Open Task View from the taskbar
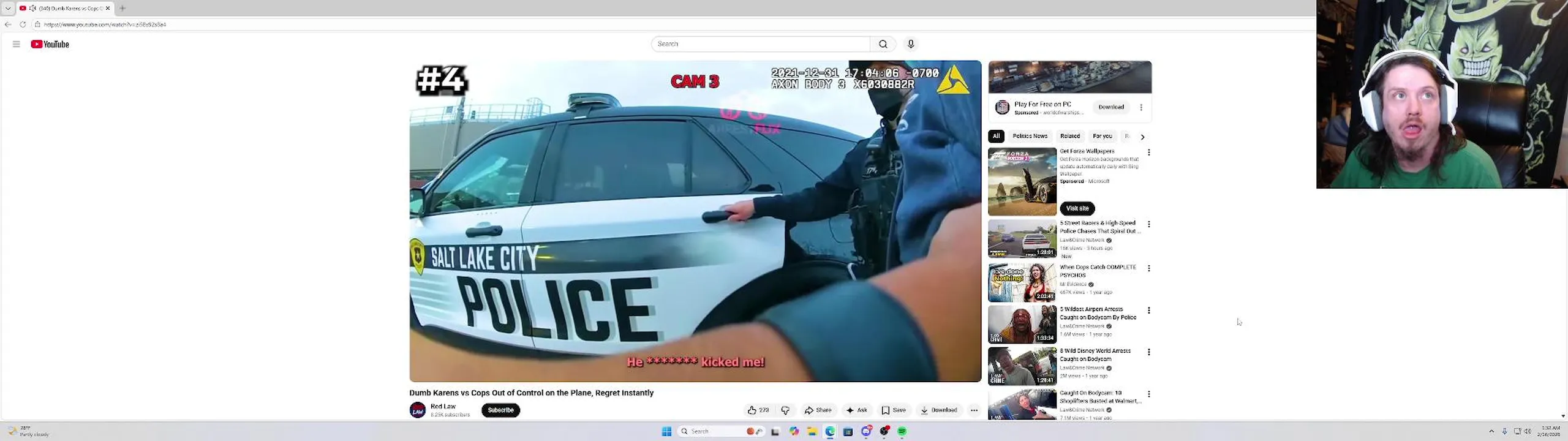The width and height of the screenshot is (1568, 441). 775,431
